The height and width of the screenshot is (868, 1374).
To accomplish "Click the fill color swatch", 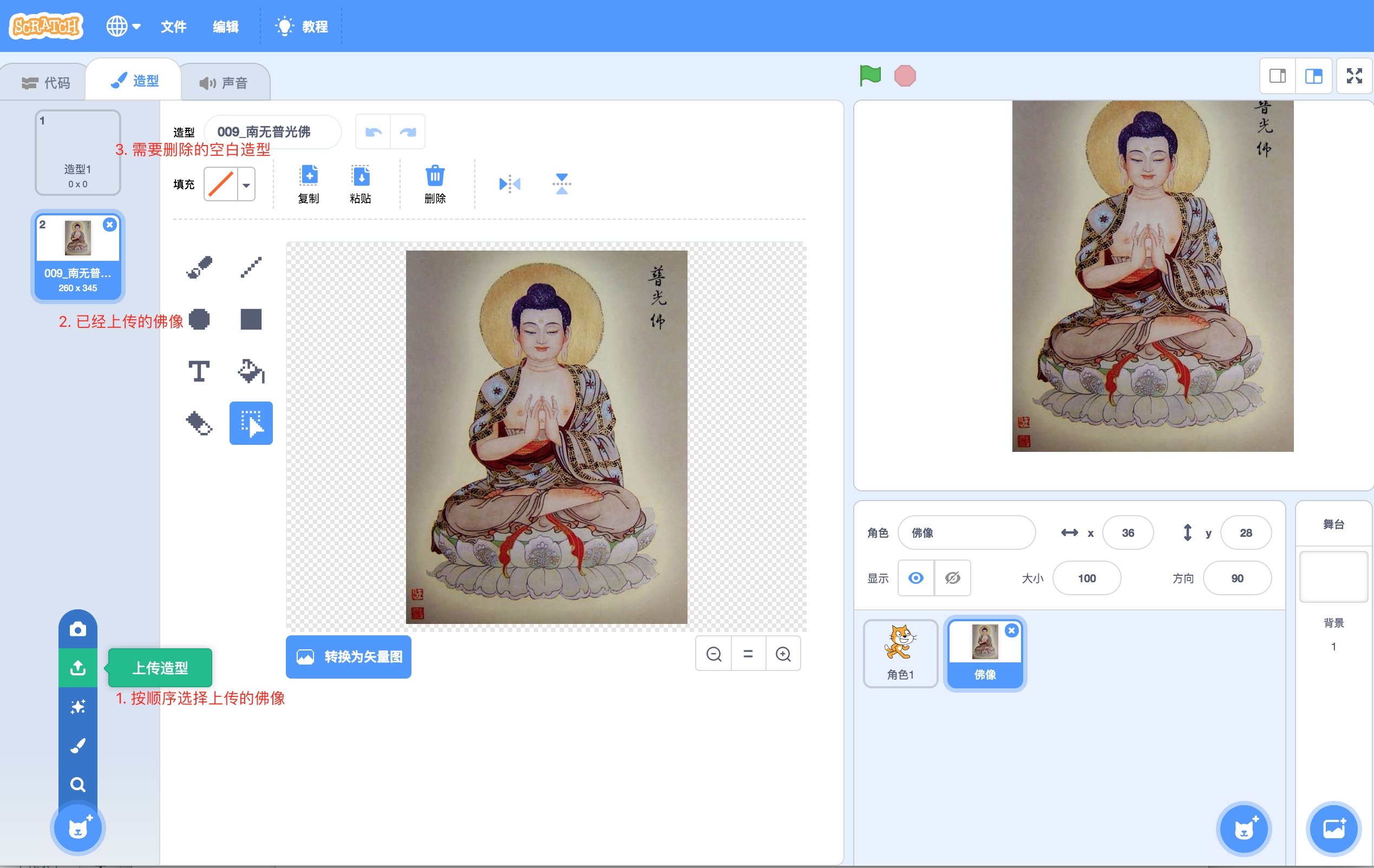I will click(221, 185).
